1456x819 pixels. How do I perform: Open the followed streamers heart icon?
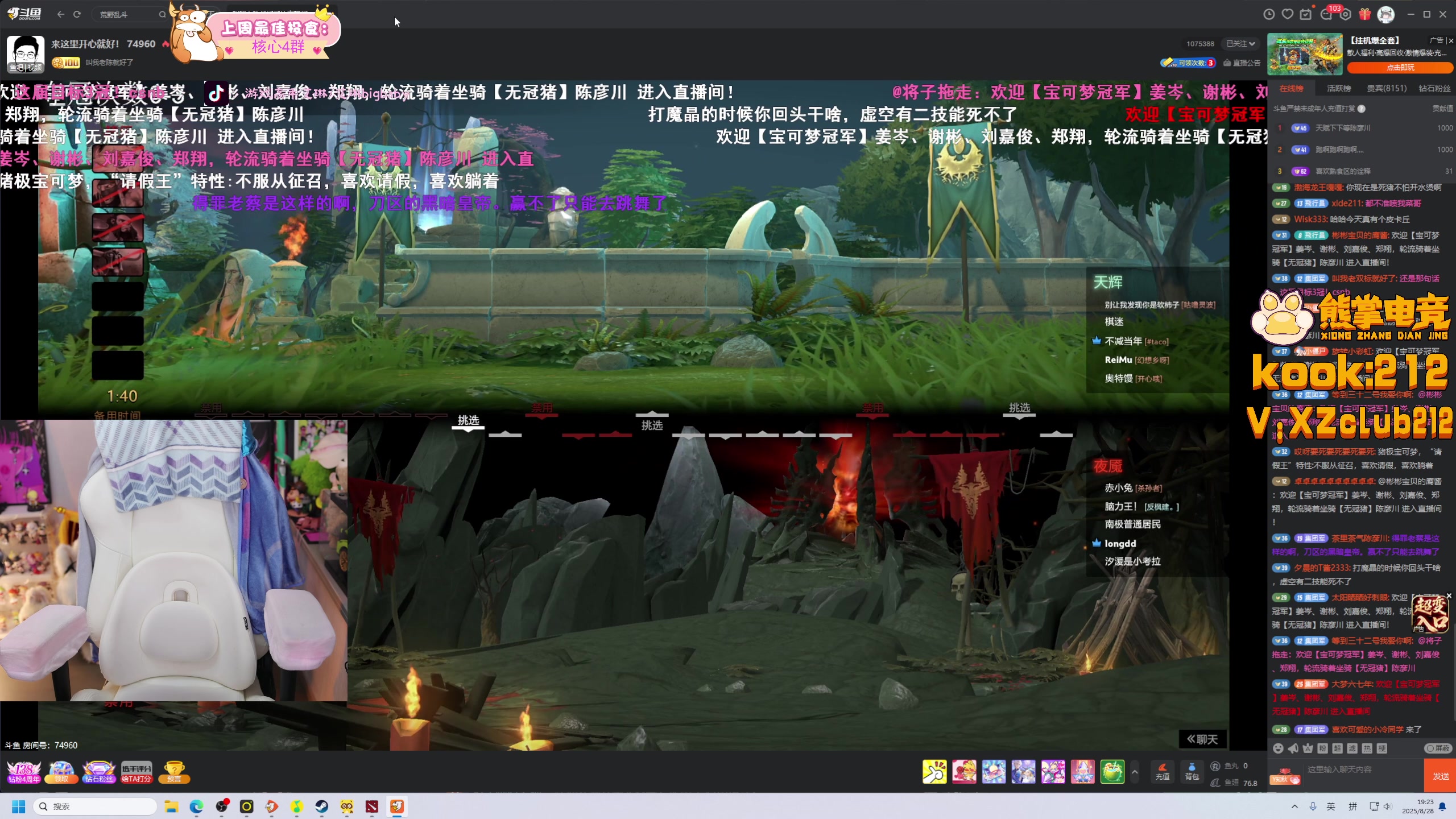click(1288, 15)
